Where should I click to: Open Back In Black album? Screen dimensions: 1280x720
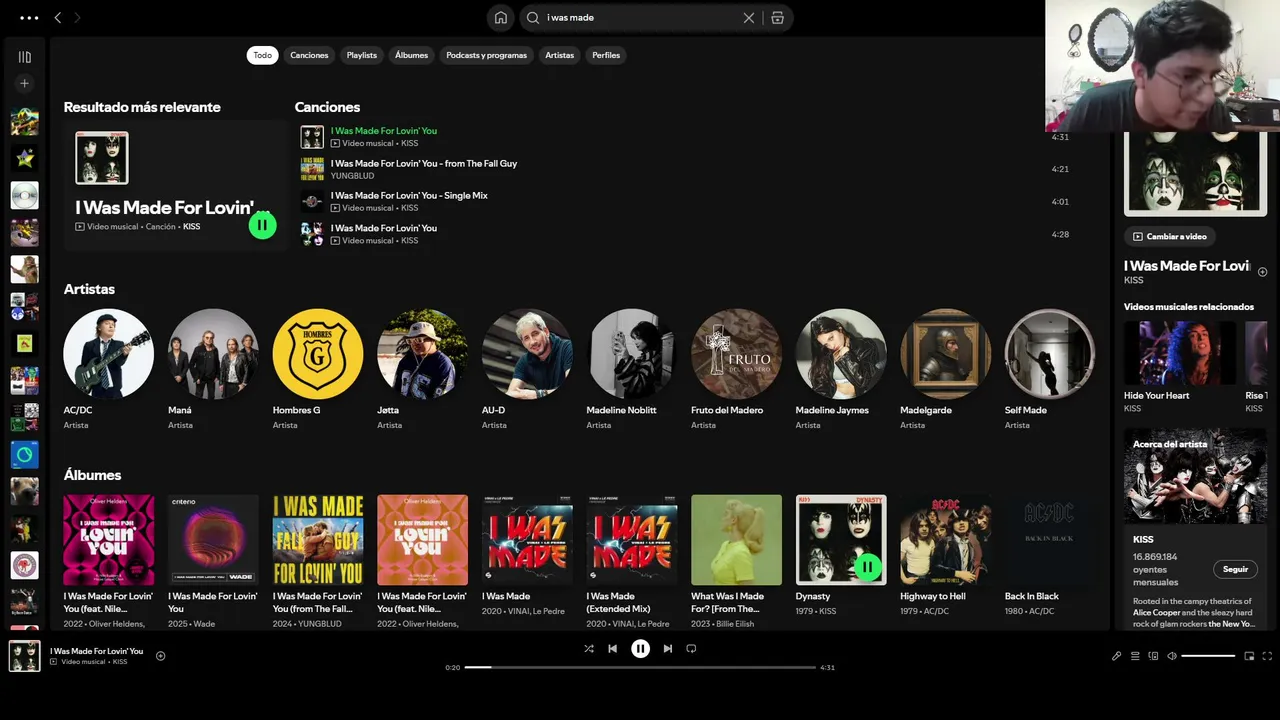(x=1050, y=540)
